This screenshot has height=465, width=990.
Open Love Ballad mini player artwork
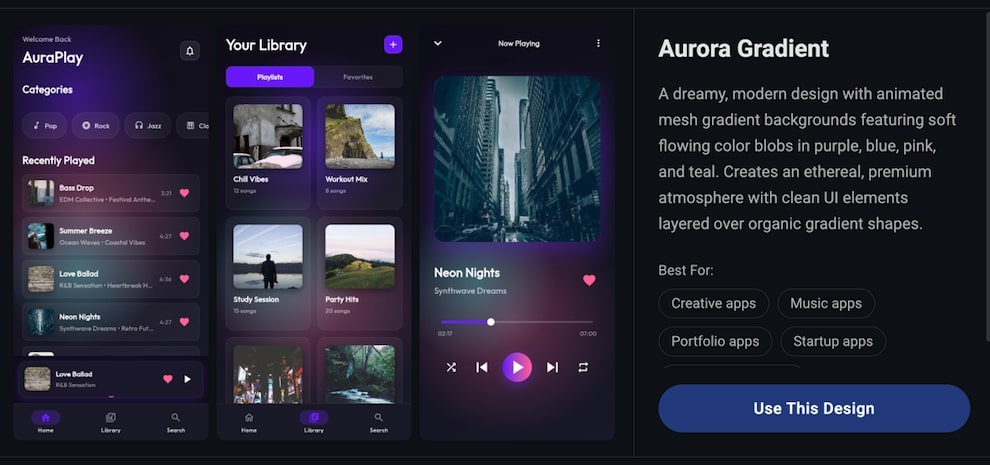coord(37,379)
